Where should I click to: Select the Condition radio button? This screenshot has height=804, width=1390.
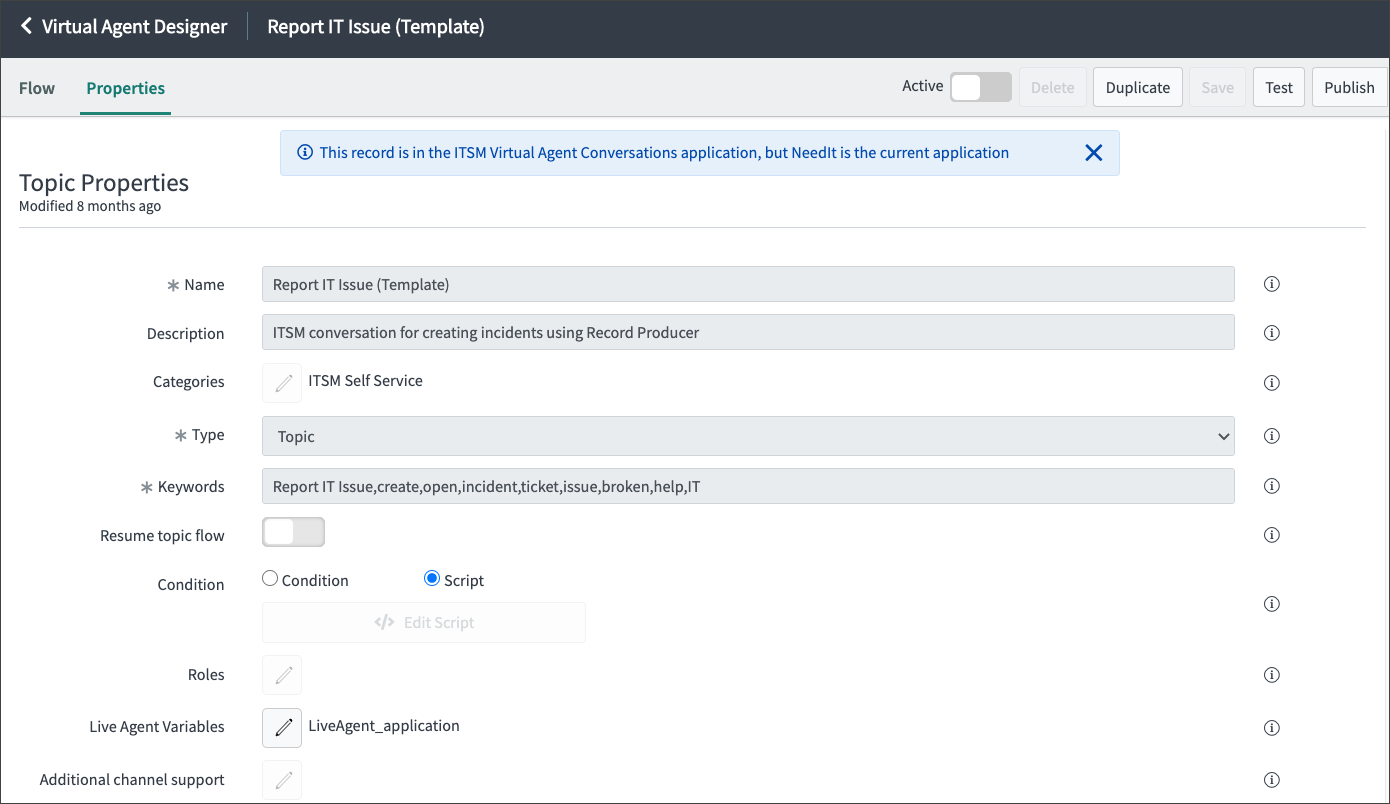click(x=269, y=578)
